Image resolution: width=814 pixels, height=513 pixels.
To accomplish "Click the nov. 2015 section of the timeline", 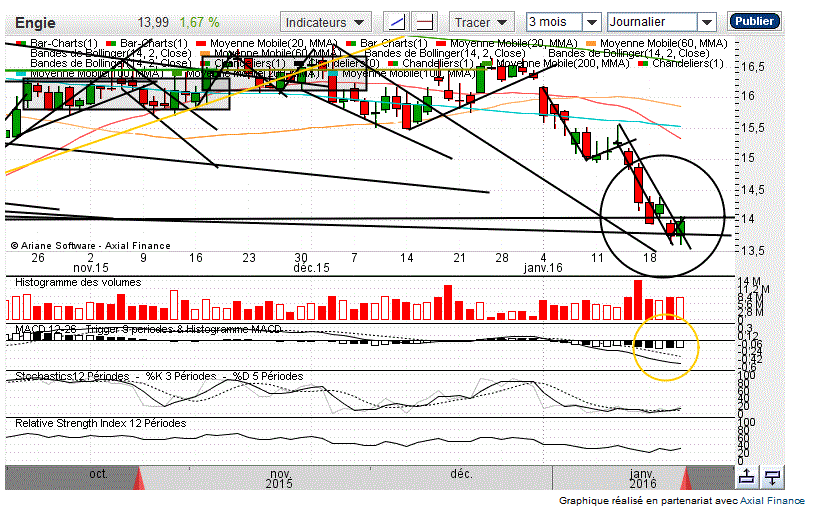I will (279, 478).
